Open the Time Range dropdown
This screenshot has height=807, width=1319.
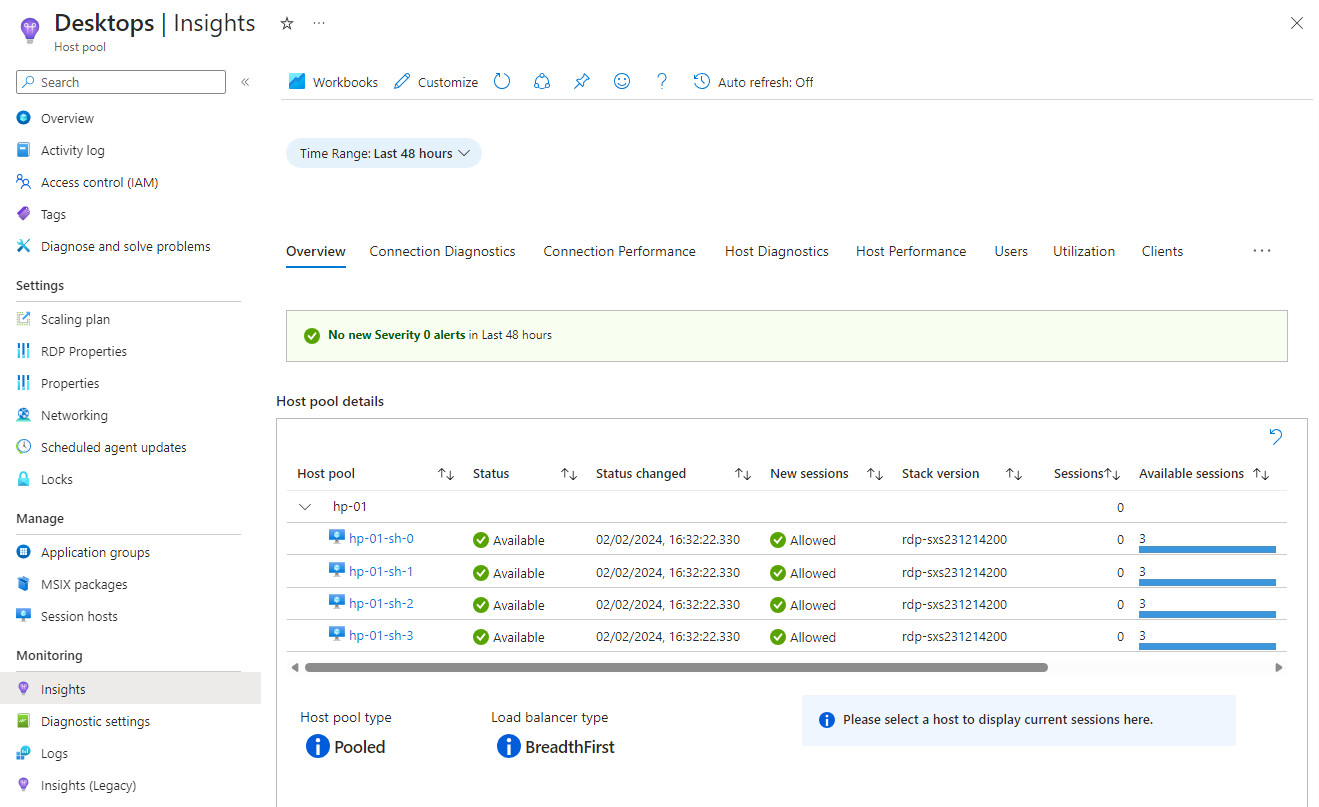coord(384,153)
